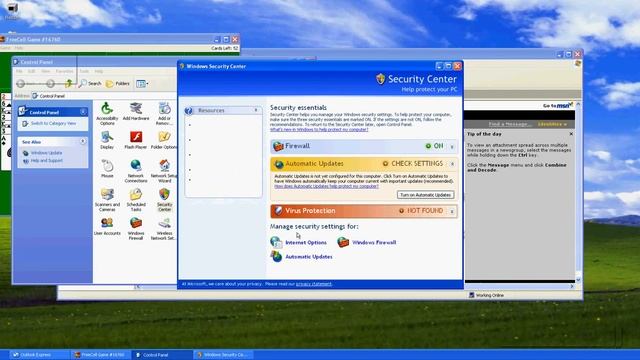Click the Internet Options globe icon
This screenshot has width=640, height=360.
pos(276,242)
